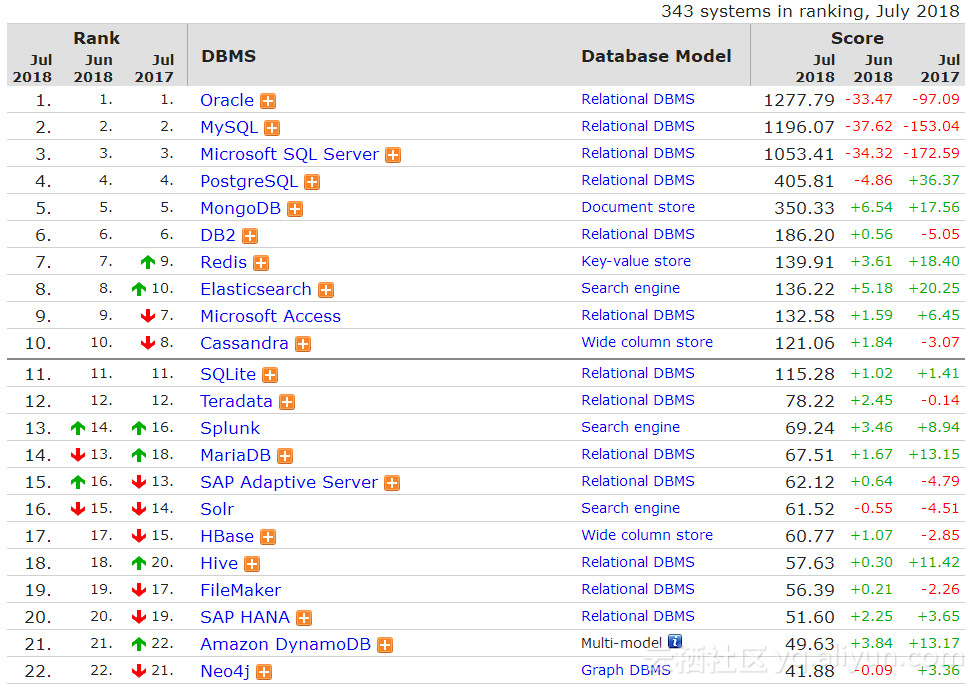
Task: Click the plus icon next to Redis
Action: point(261,263)
